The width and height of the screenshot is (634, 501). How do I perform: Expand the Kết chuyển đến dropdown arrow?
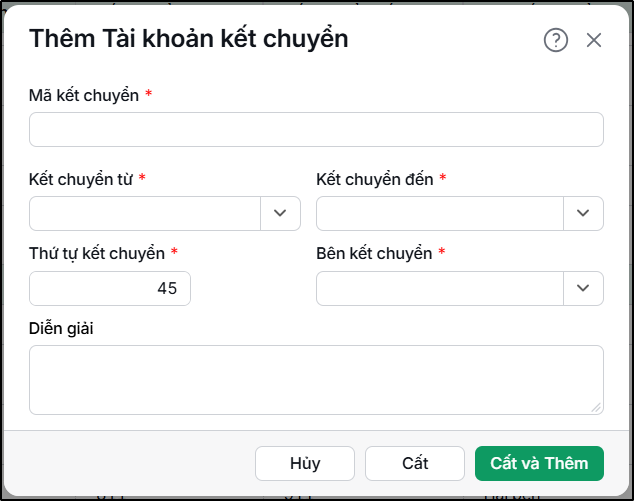coord(583,213)
